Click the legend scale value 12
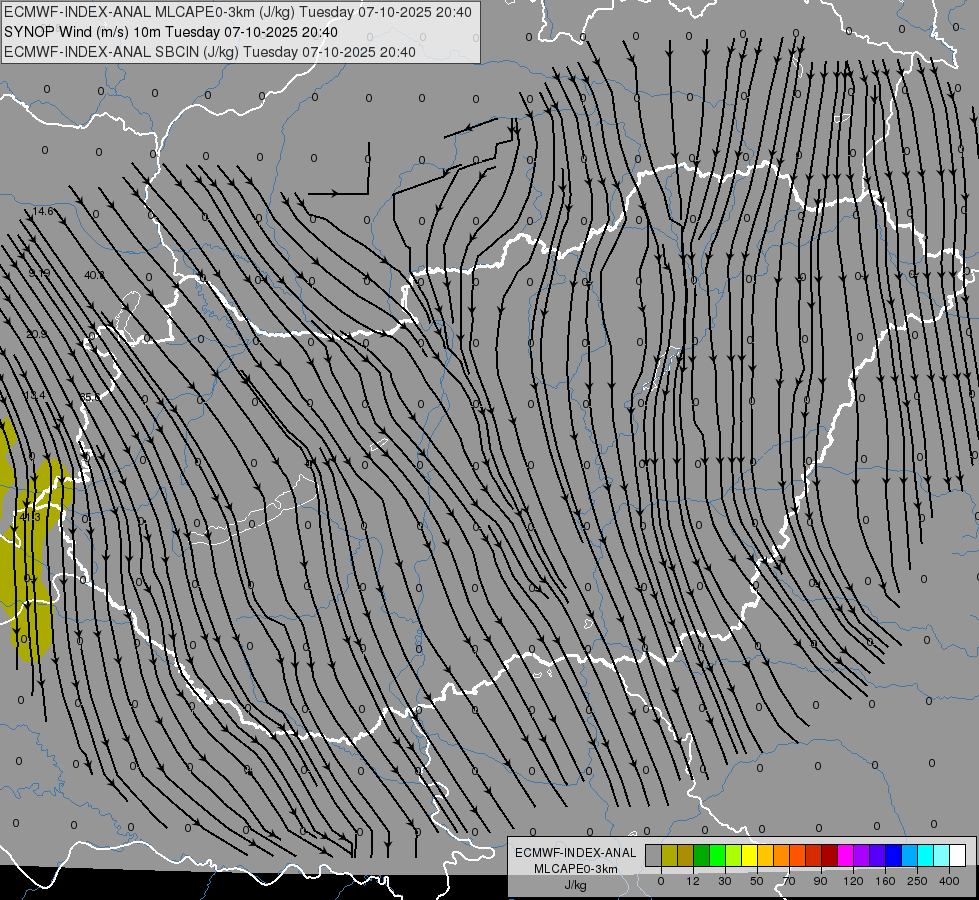Screen dimensions: 979x900 [693, 881]
